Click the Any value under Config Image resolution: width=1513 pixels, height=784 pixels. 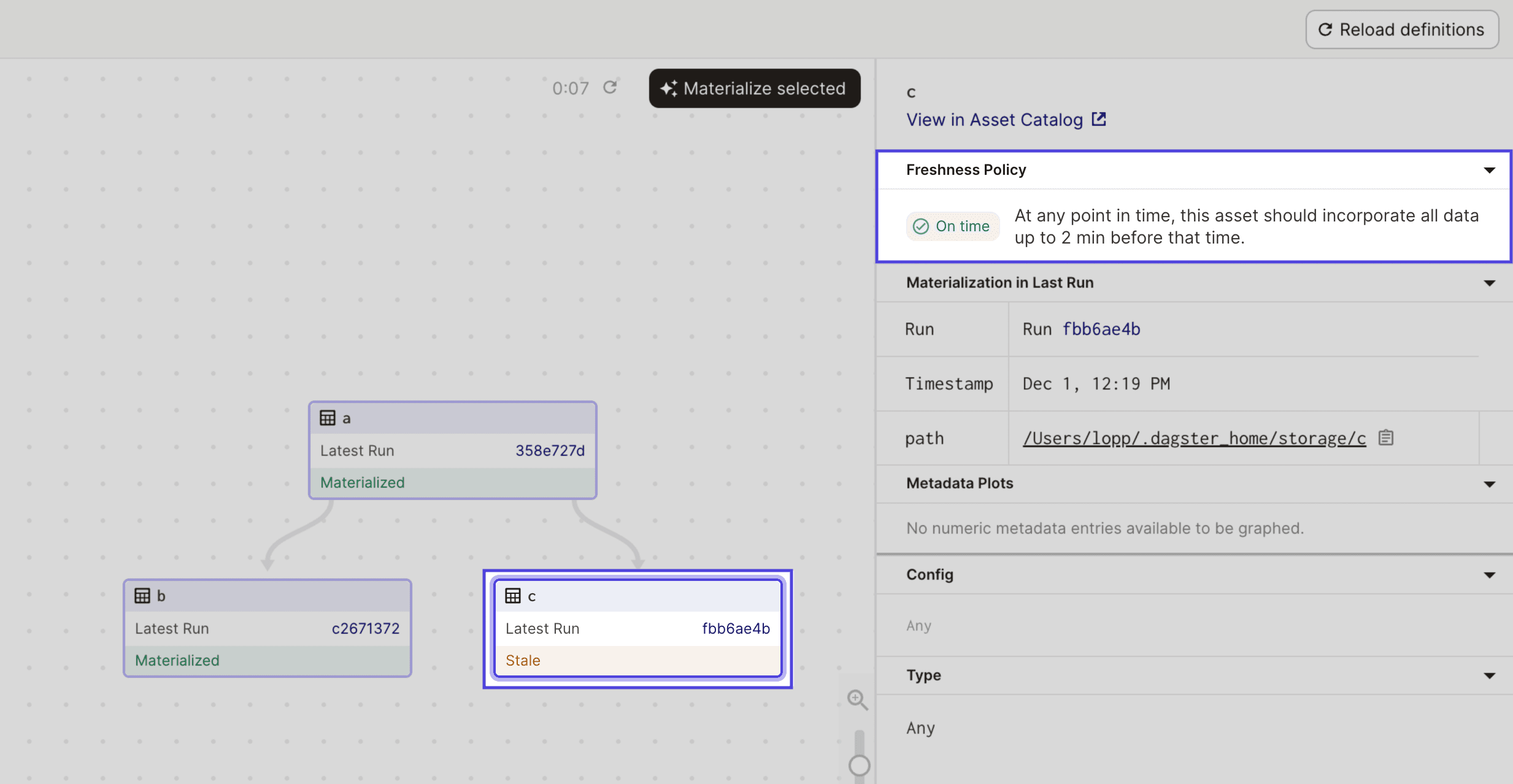pos(918,626)
